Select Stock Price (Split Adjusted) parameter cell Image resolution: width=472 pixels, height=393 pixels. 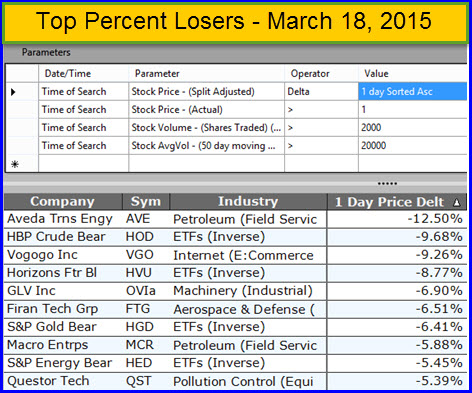click(x=206, y=92)
